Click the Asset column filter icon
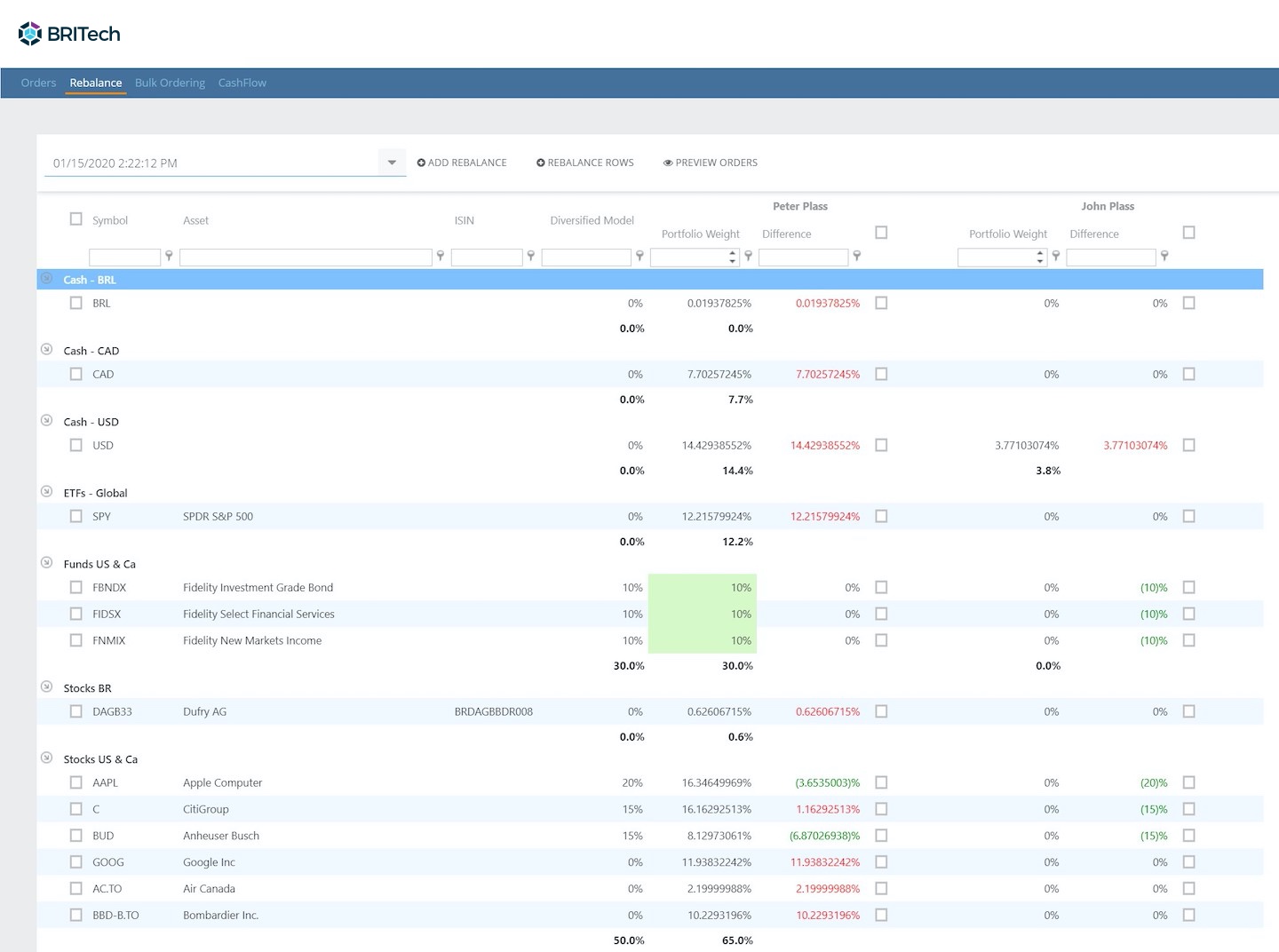 [x=440, y=256]
